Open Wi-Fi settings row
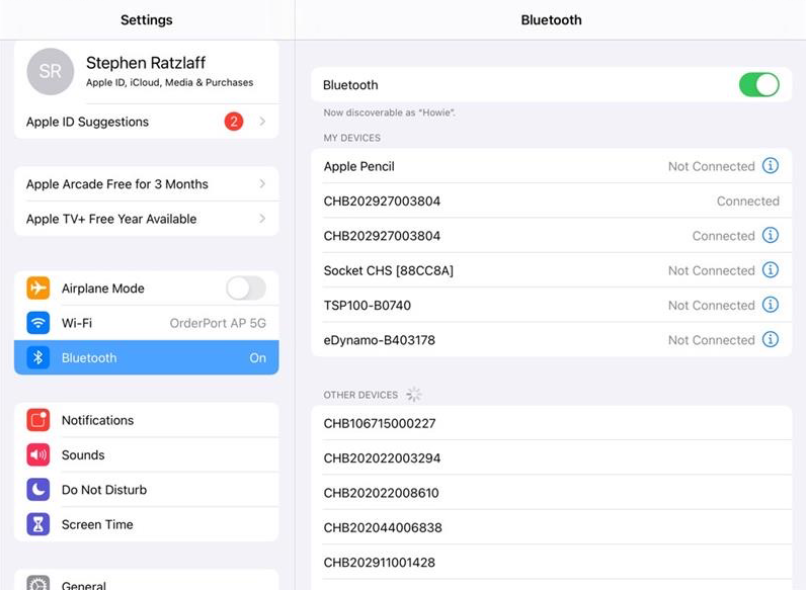The height and width of the screenshot is (590, 806). pos(146,323)
